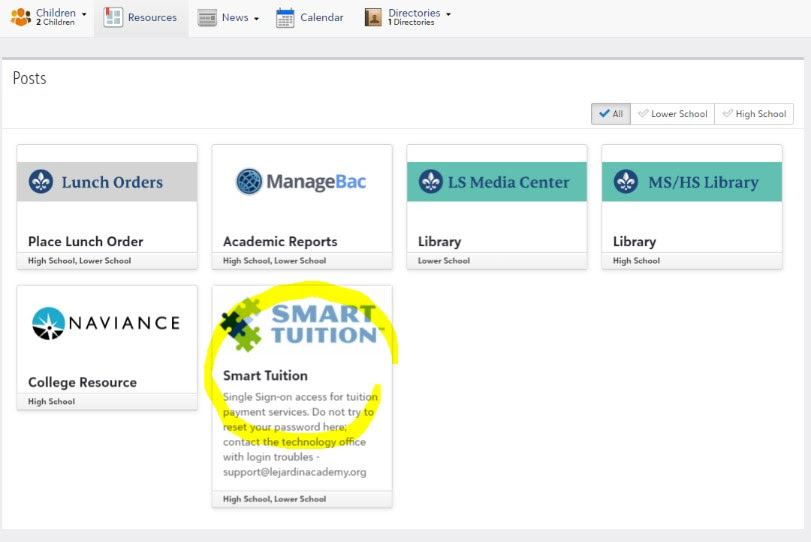Click the Resources grid icon
This screenshot has width=811, height=542.
(x=114, y=17)
